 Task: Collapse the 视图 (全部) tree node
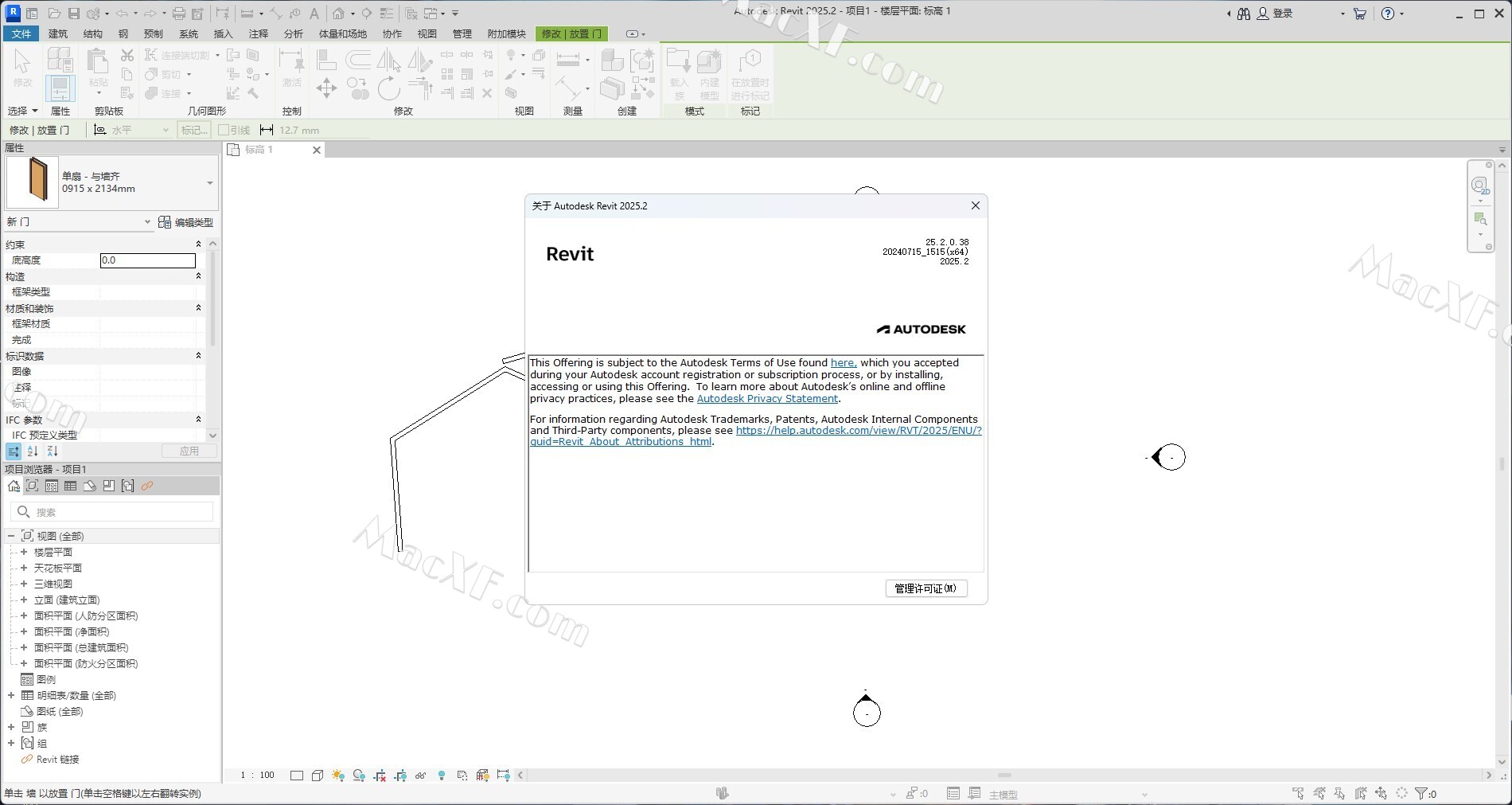pos(11,536)
